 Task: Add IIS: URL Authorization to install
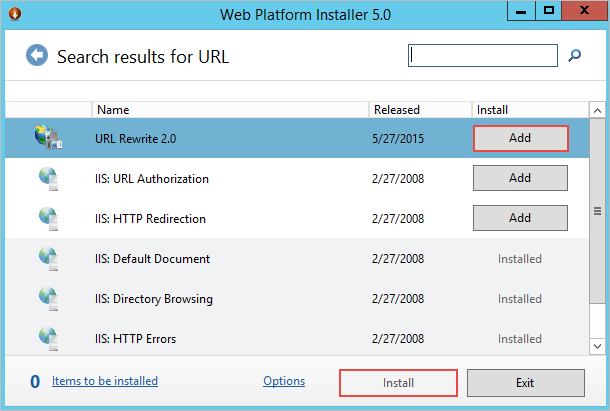point(520,178)
